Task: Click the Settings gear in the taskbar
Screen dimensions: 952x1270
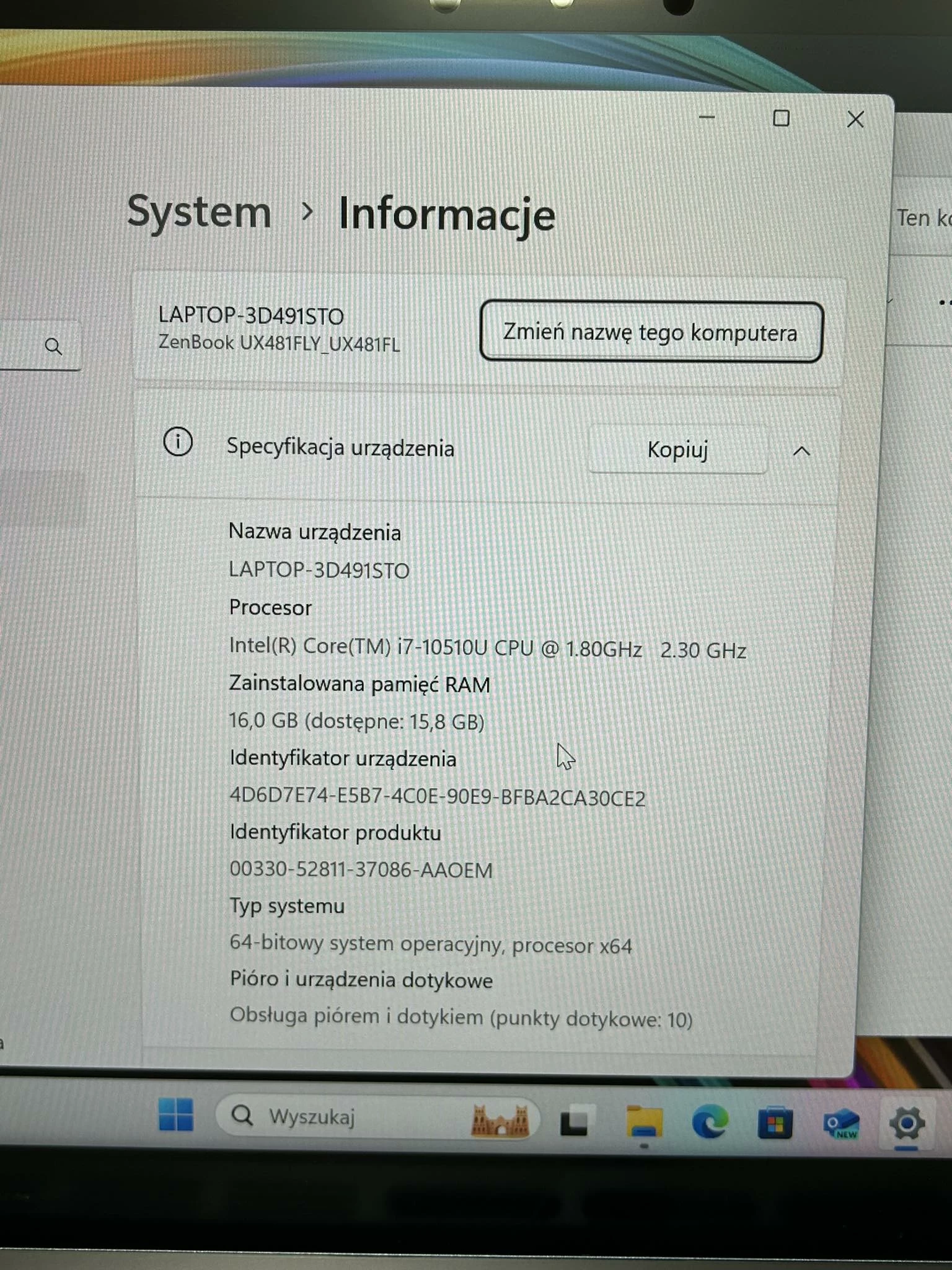Action: click(907, 1124)
